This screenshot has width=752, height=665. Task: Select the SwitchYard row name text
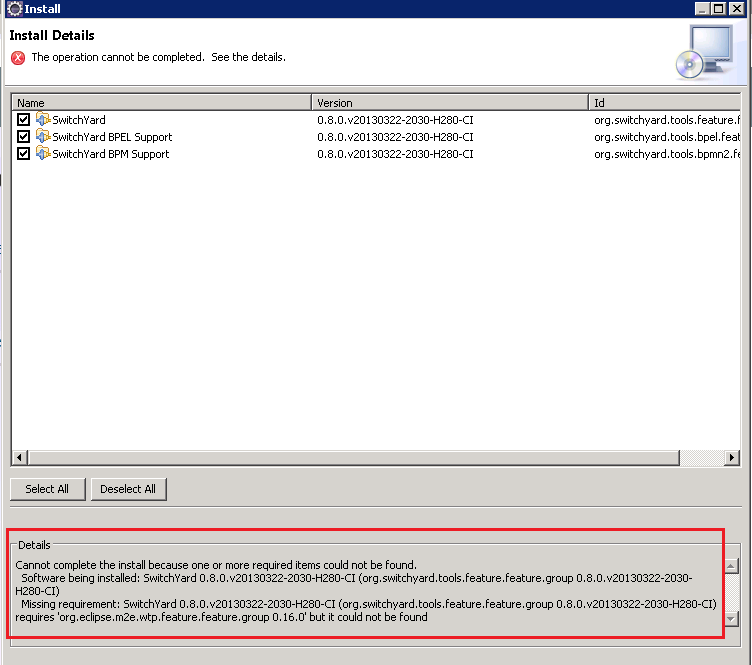79,120
